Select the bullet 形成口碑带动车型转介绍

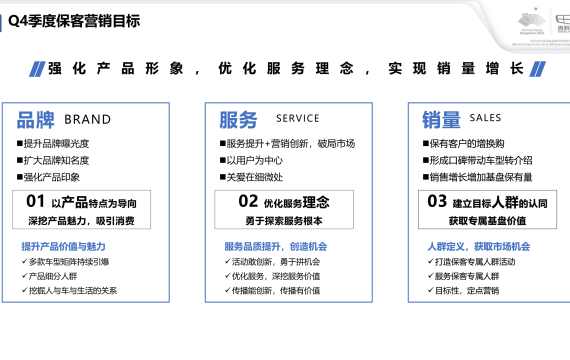(478, 160)
